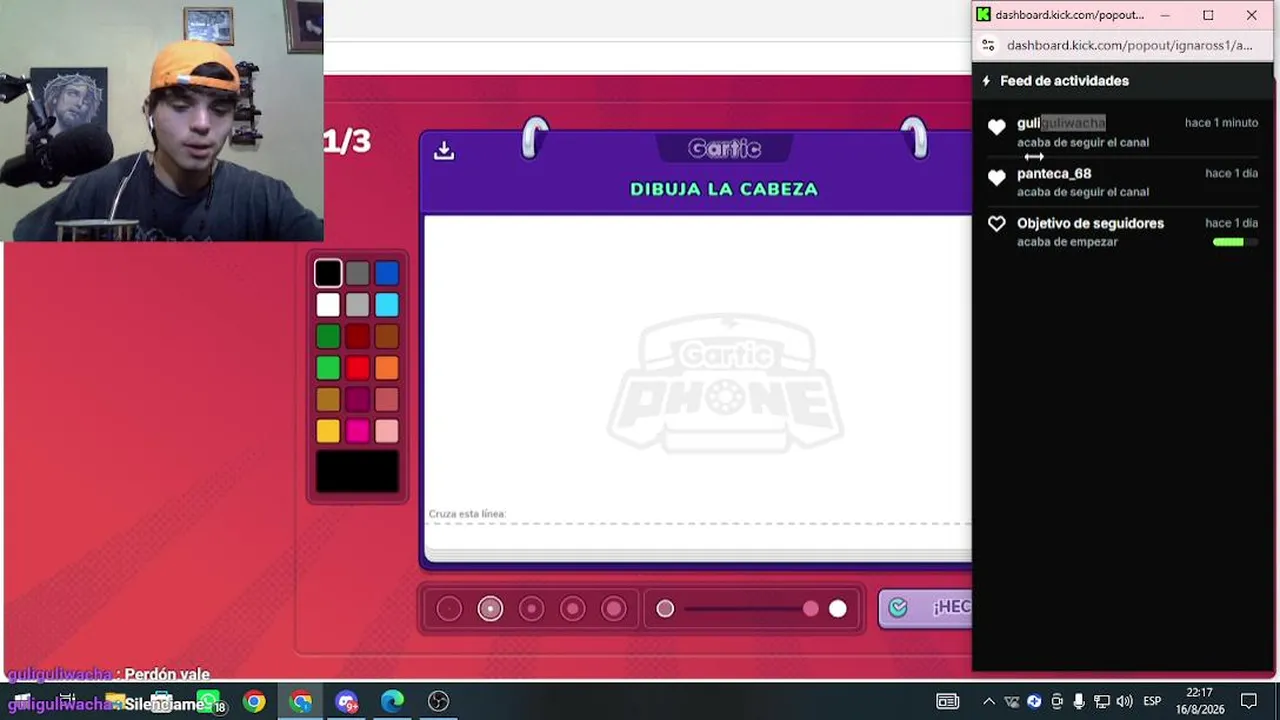Open the news widgets taskbar icon
The image size is (1280, 720).
pyautogui.click(x=947, y=702)
